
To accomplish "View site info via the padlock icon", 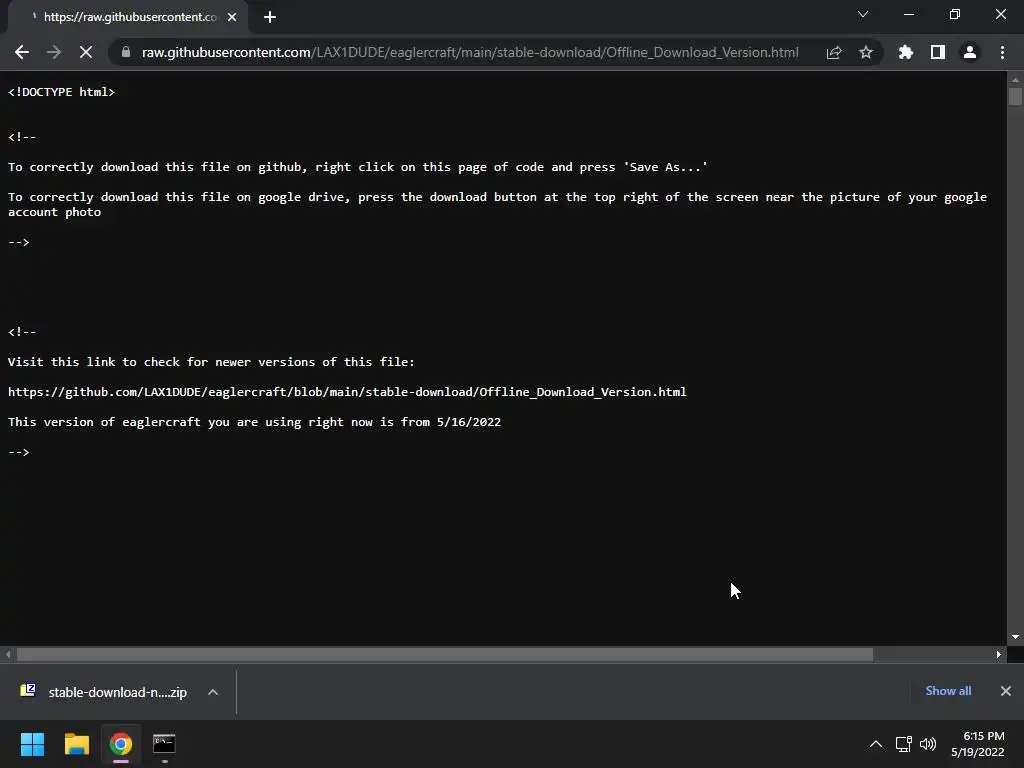I will tap(126, 52).
